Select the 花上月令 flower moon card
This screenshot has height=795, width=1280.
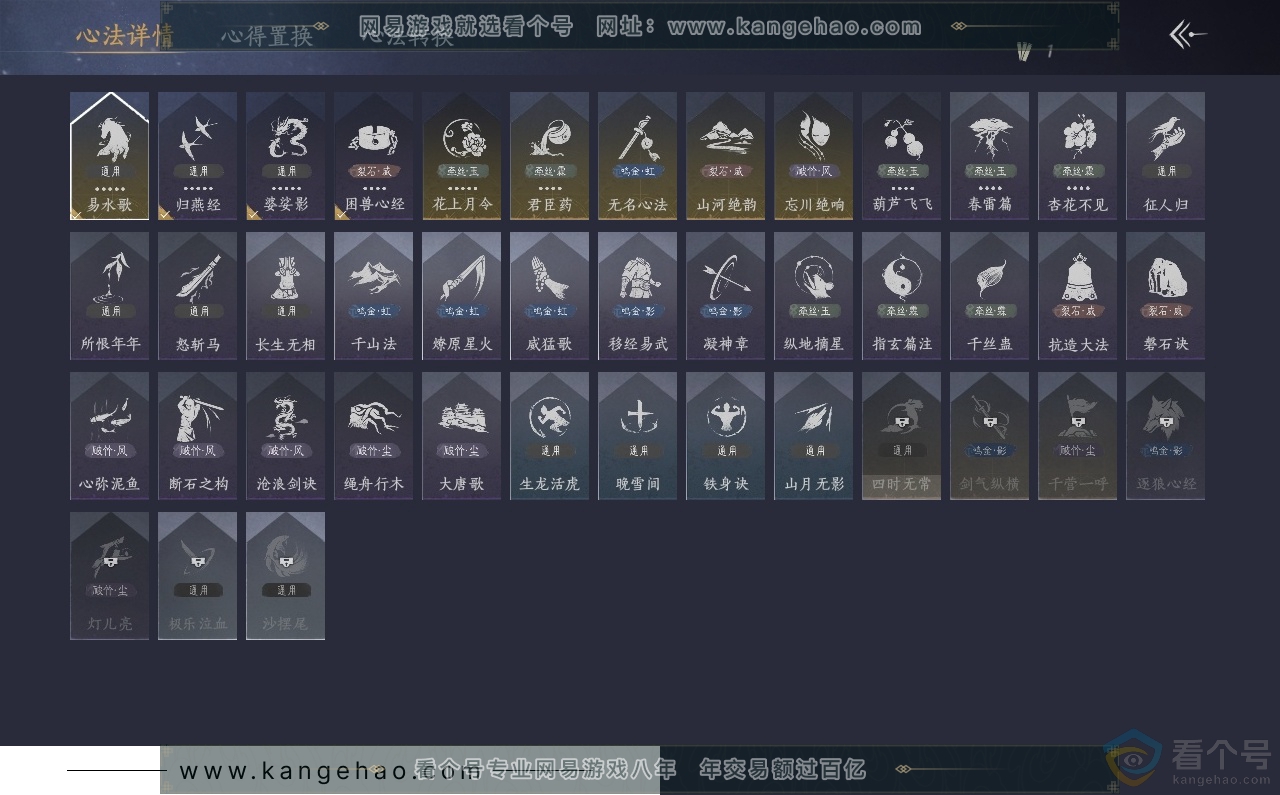[462, 156]
